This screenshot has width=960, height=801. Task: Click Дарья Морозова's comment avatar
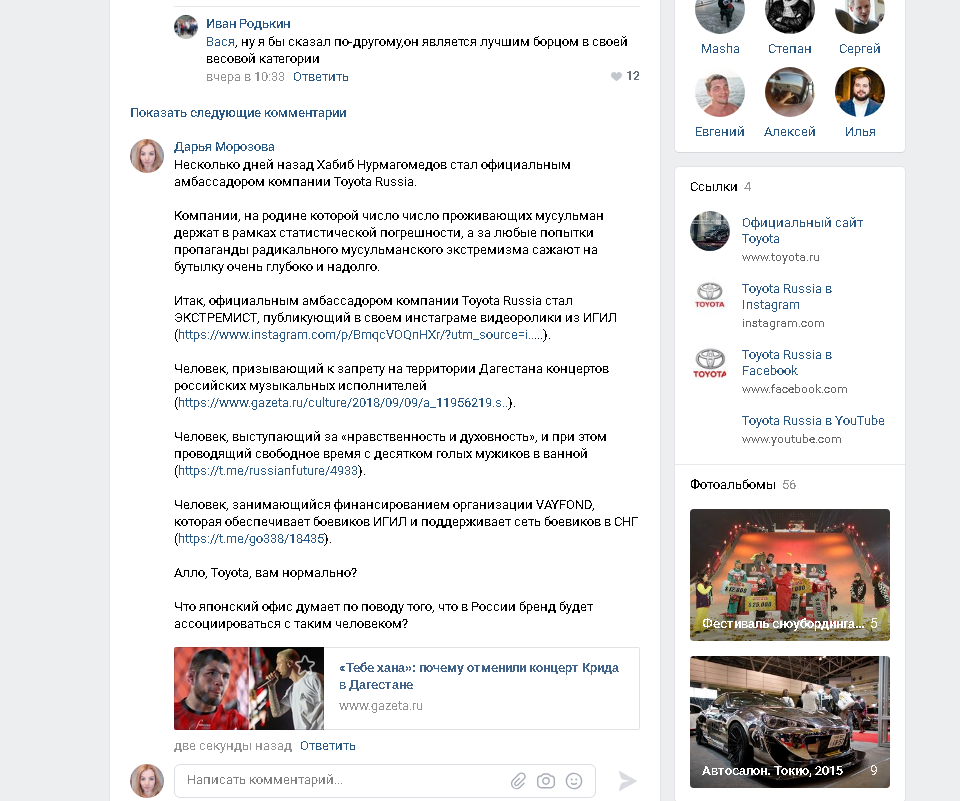147,156
